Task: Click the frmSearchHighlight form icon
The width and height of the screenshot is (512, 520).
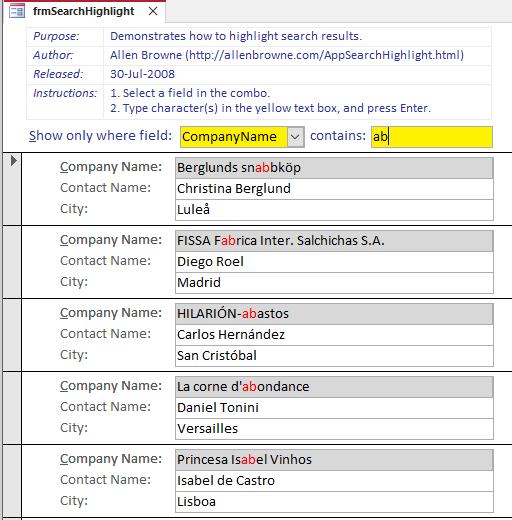Action: tap(17, 11)
